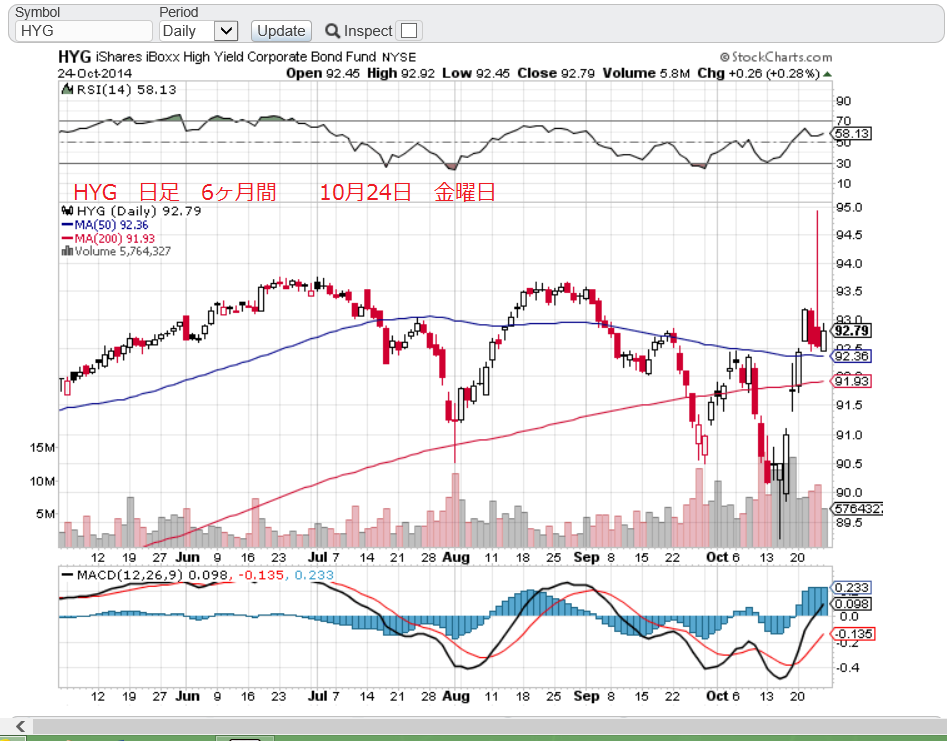Enable the Inspect checkbox
Viewport: 947px width, 741px height.
pyautogui.click(x=409, y=30)
